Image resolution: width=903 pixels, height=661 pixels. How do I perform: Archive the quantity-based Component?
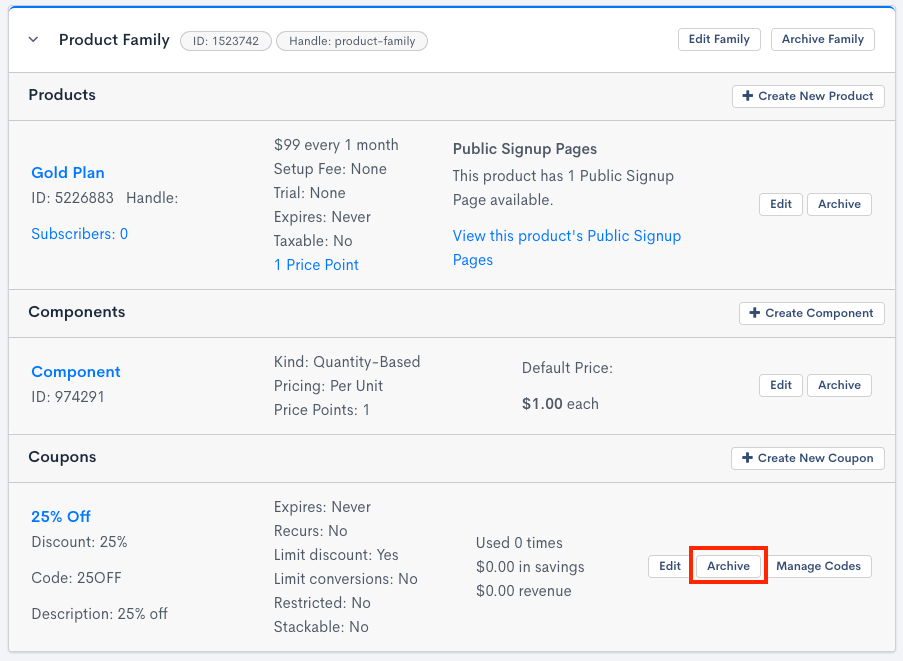coord(839,385)
